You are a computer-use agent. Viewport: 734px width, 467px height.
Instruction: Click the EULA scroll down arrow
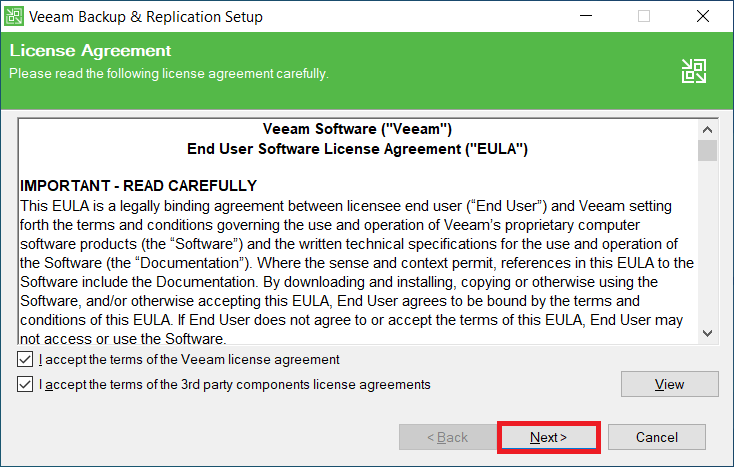click(x=708, y=333)
